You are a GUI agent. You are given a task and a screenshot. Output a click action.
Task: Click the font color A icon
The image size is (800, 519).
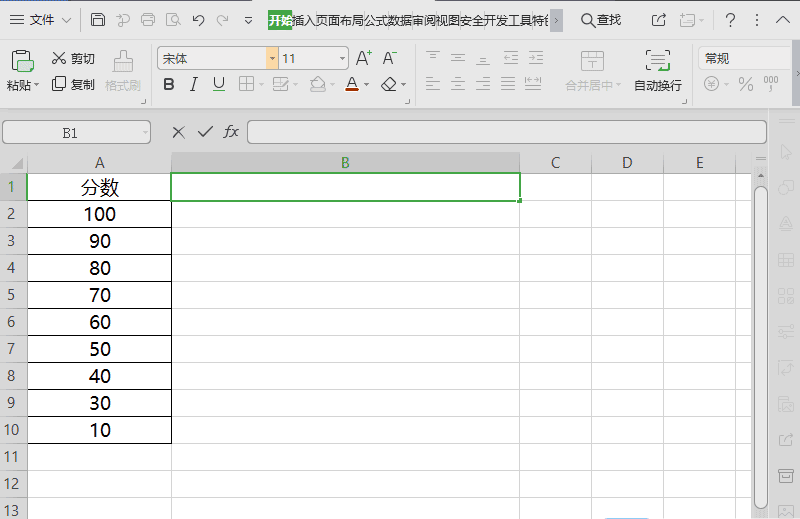pos(352,84)
